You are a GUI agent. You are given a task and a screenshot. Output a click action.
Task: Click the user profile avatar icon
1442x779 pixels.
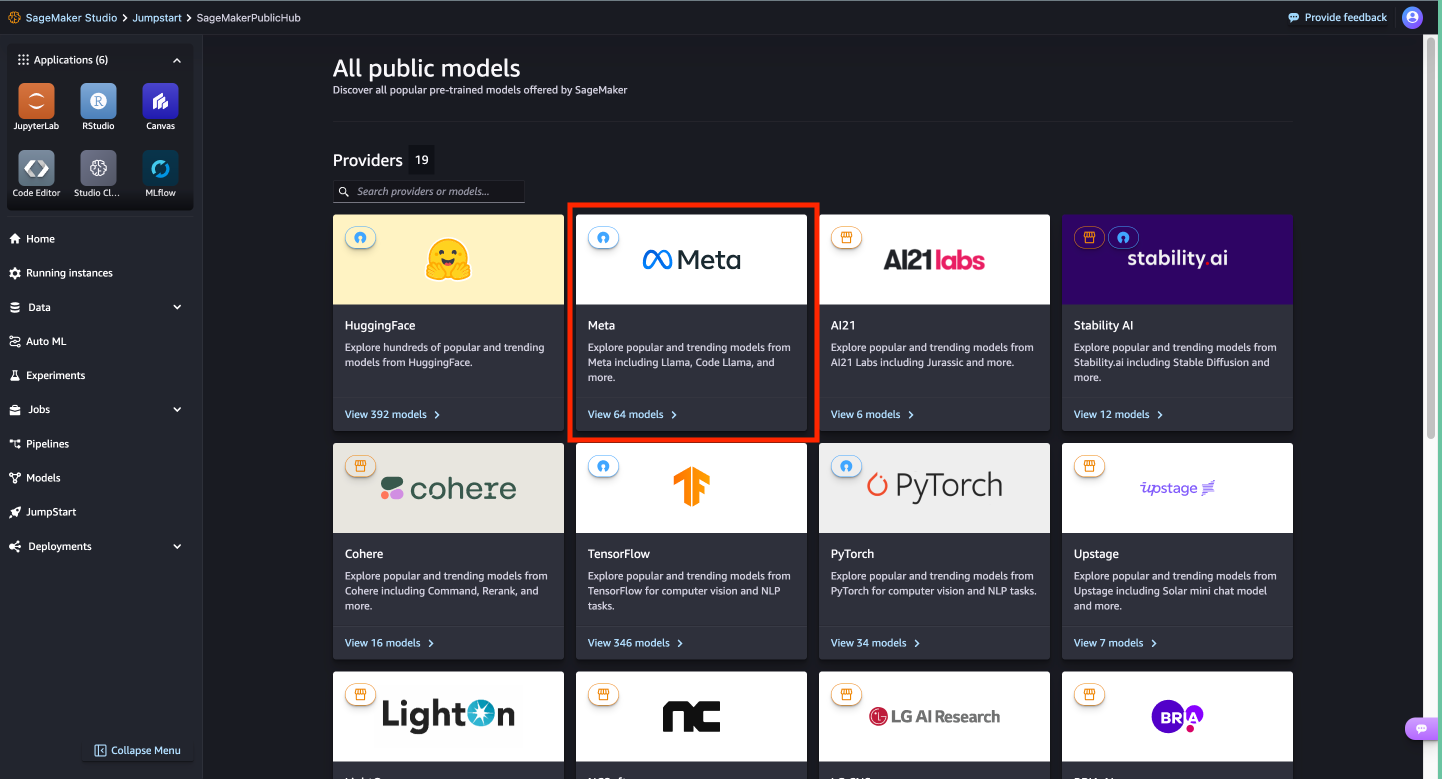[x=1412, y=17]
